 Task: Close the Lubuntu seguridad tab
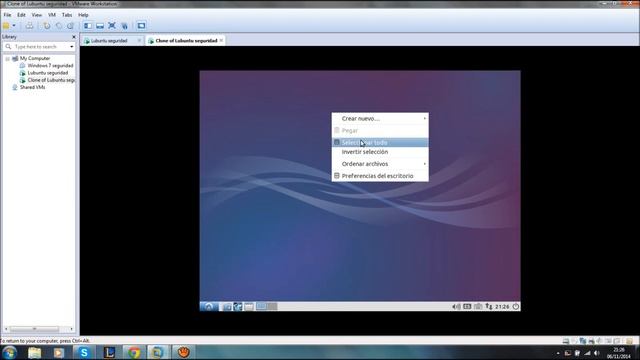[140, 40]
